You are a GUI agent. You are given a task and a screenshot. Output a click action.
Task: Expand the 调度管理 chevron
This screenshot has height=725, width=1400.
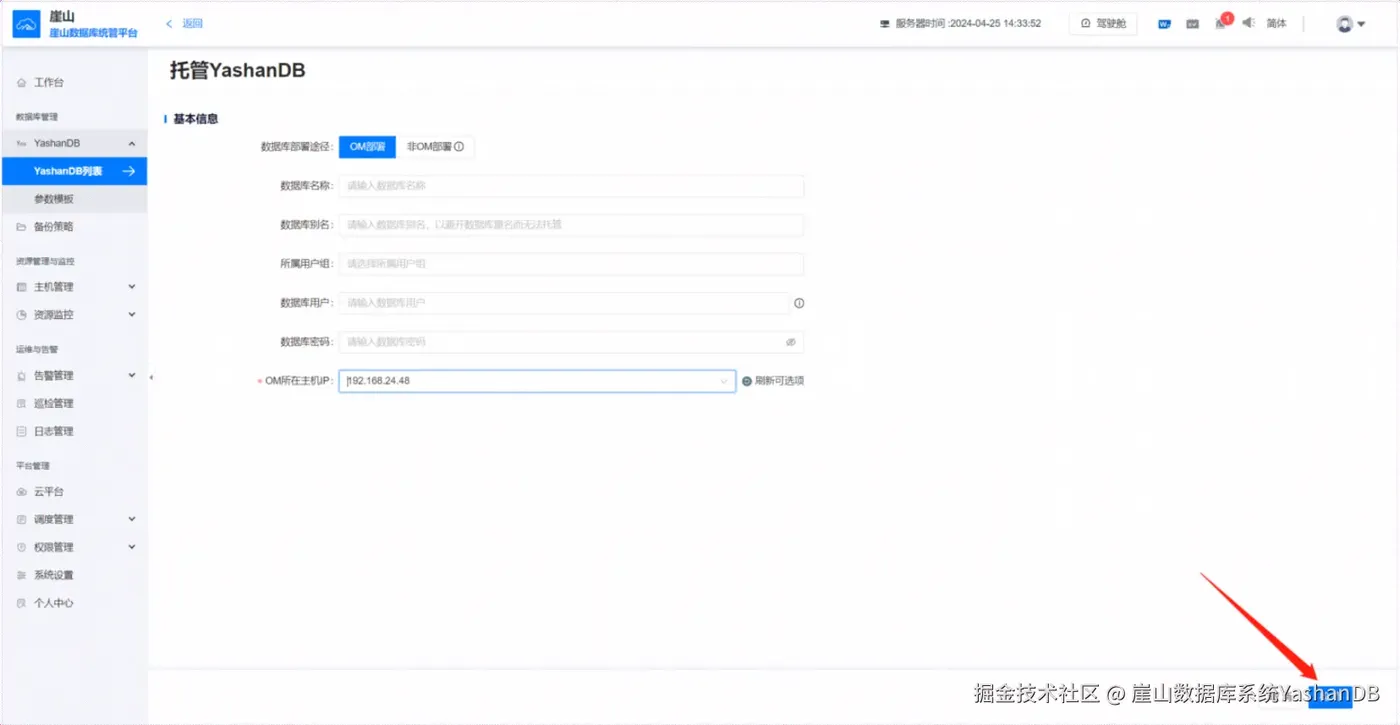131,520
